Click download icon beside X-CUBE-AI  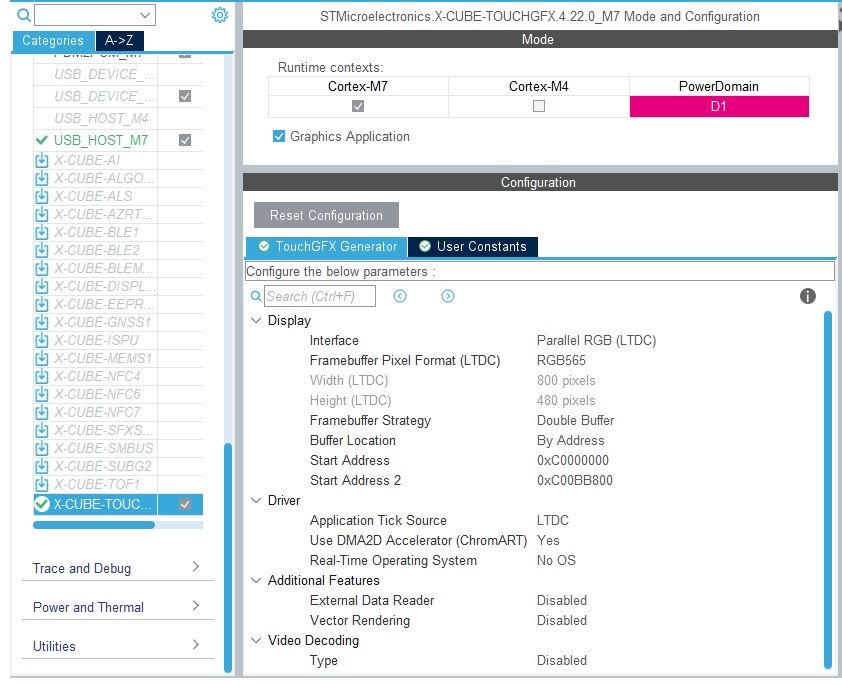(41, 161)
